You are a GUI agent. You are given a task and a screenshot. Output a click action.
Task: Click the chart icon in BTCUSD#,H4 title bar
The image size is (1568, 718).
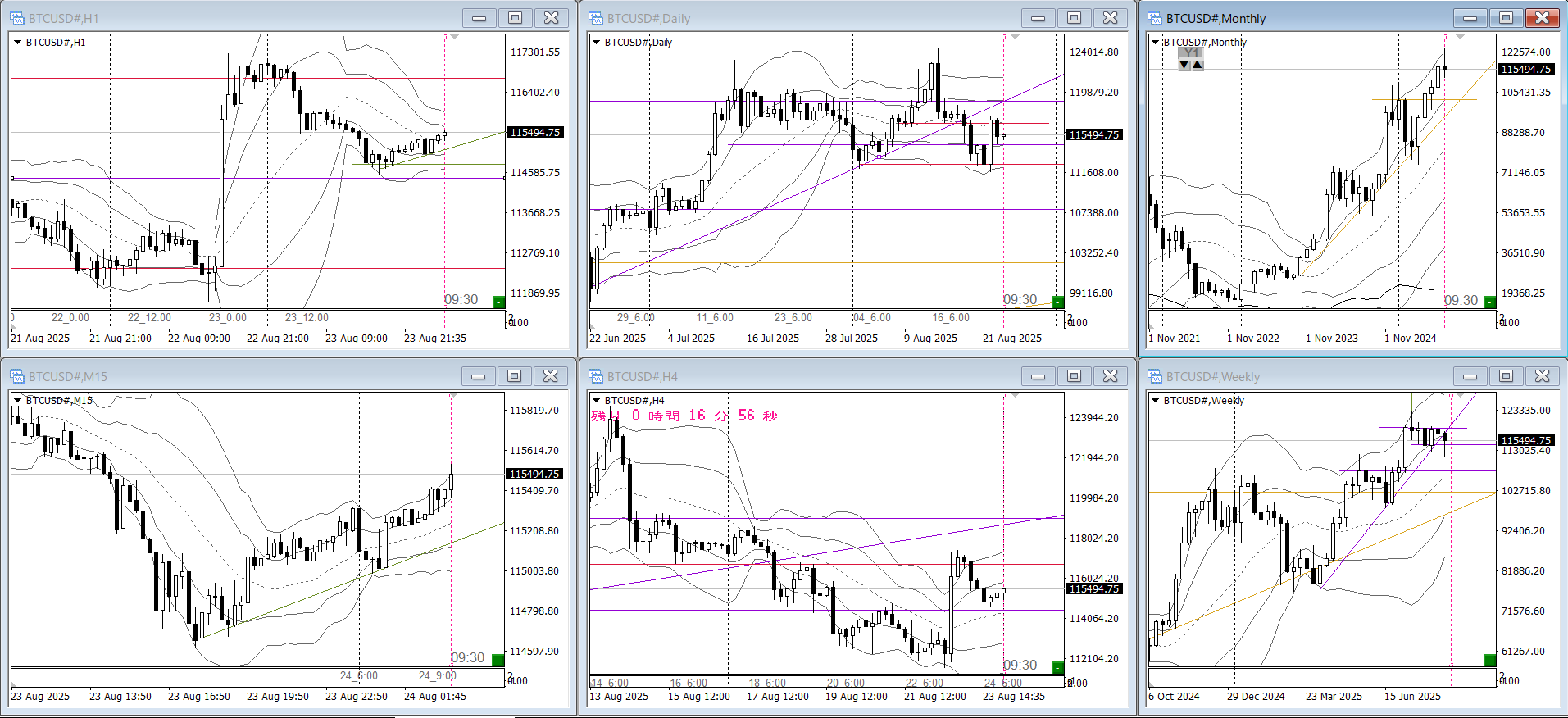596,376
